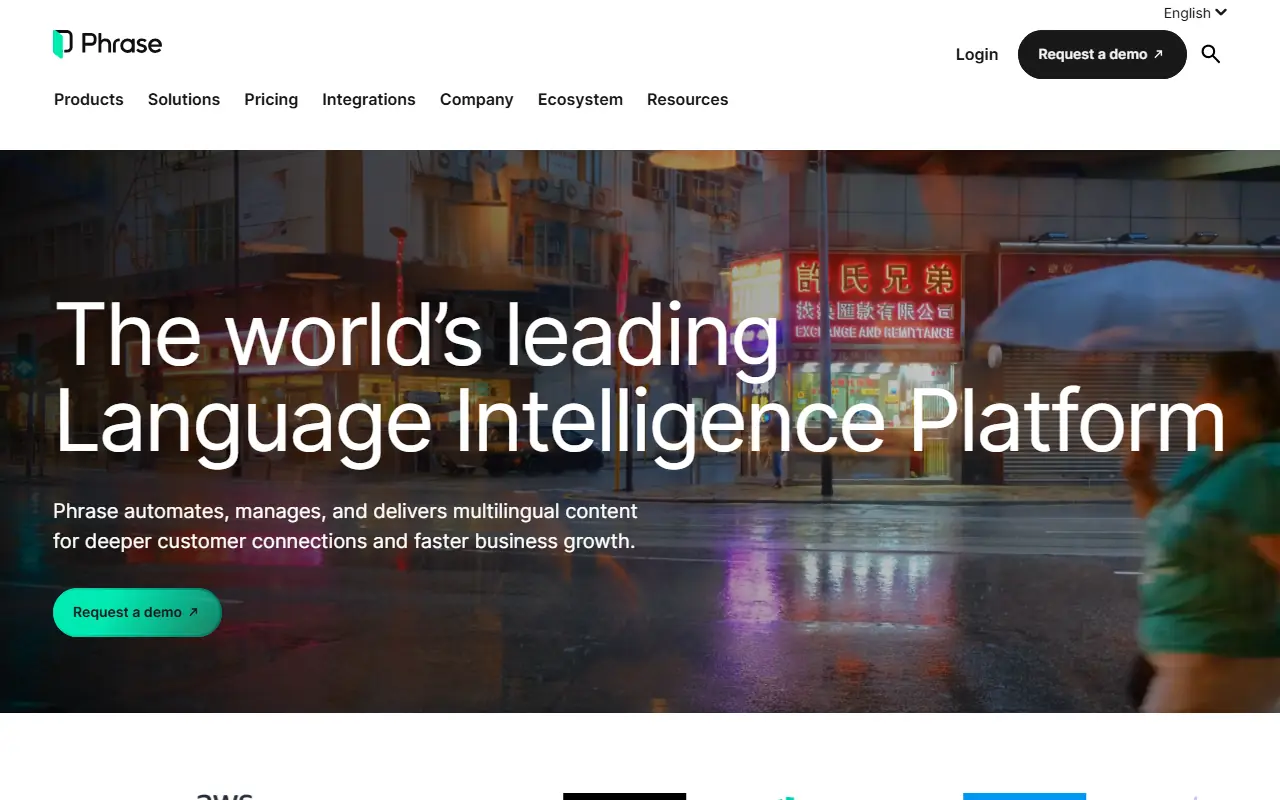Click Request a demo in the header
1280x800 pixels.
[1102, 54]
